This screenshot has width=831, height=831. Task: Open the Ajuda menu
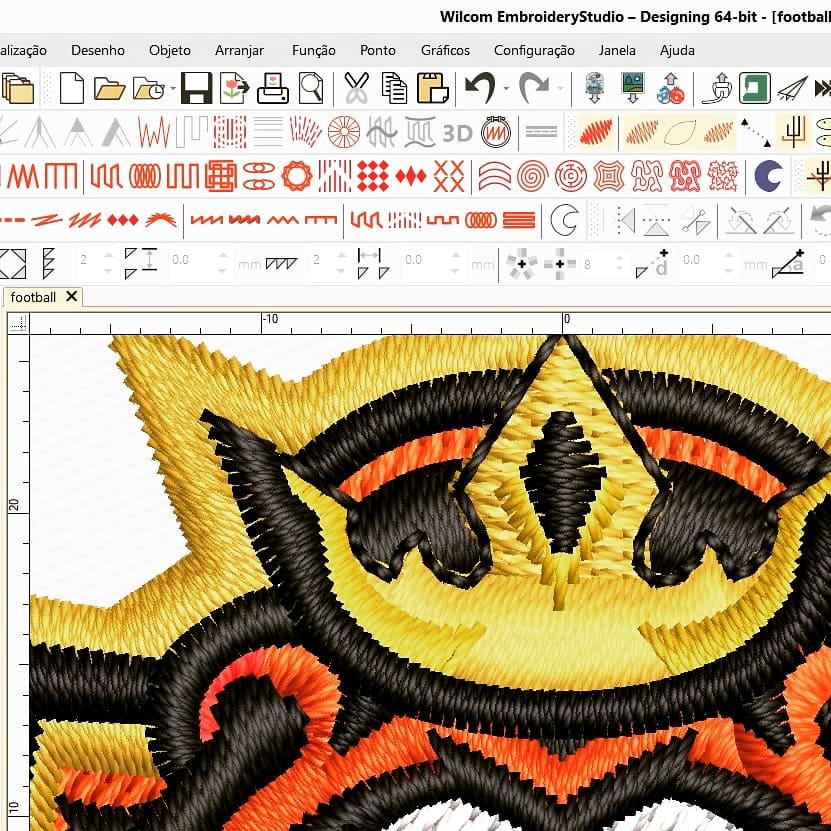(x=677, y=50)
